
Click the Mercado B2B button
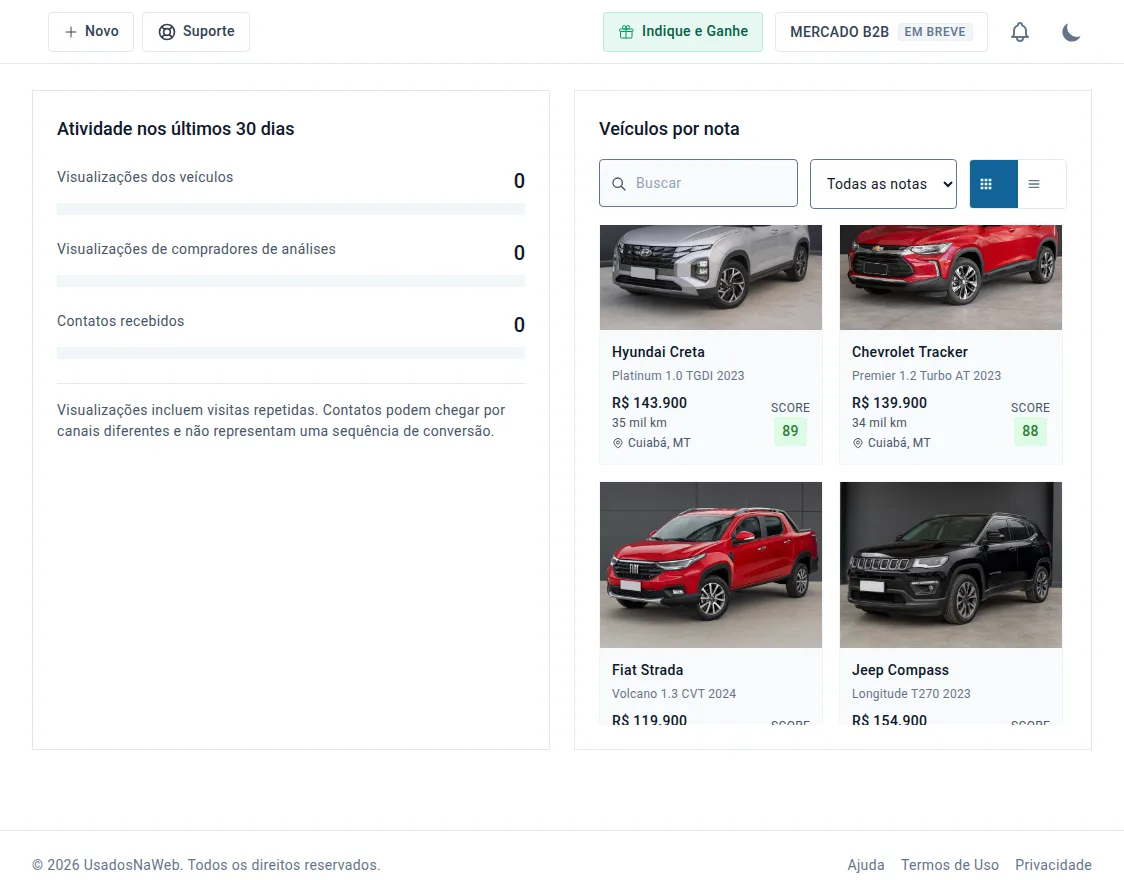[x=881, y=32]
